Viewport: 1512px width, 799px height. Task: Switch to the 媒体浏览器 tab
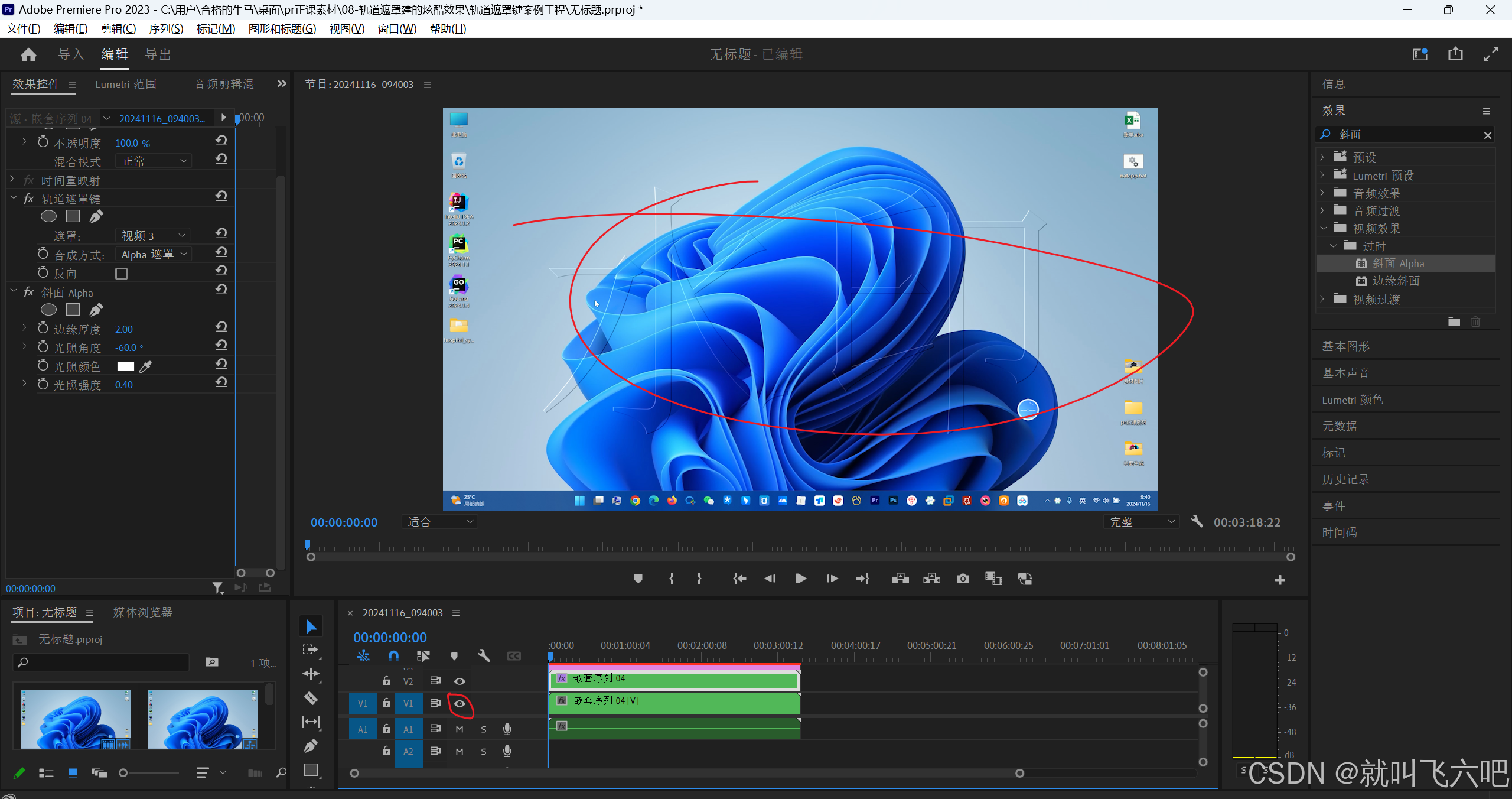coord(143,612)
